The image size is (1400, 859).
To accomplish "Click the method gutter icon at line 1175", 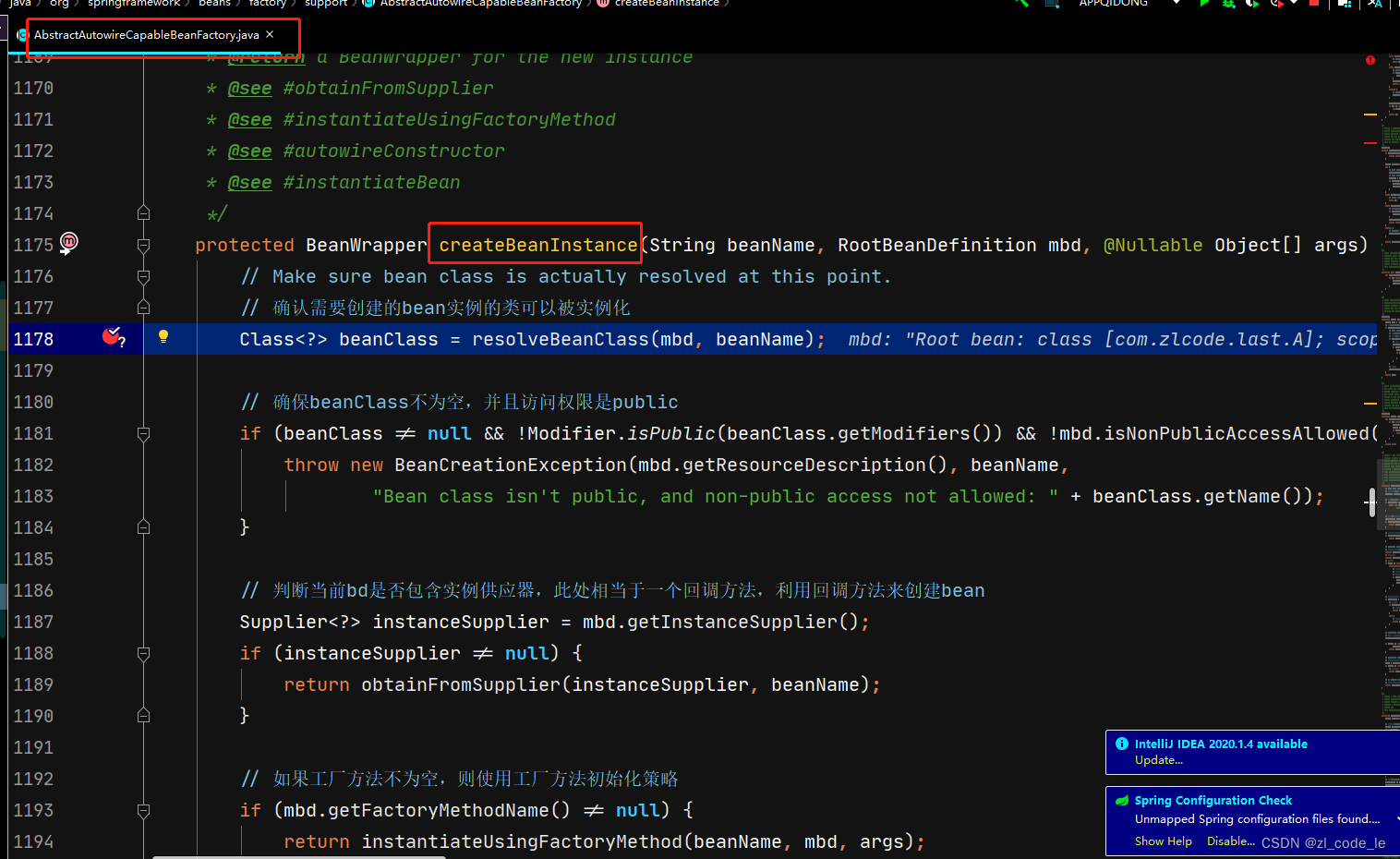I will click(69, 242).
